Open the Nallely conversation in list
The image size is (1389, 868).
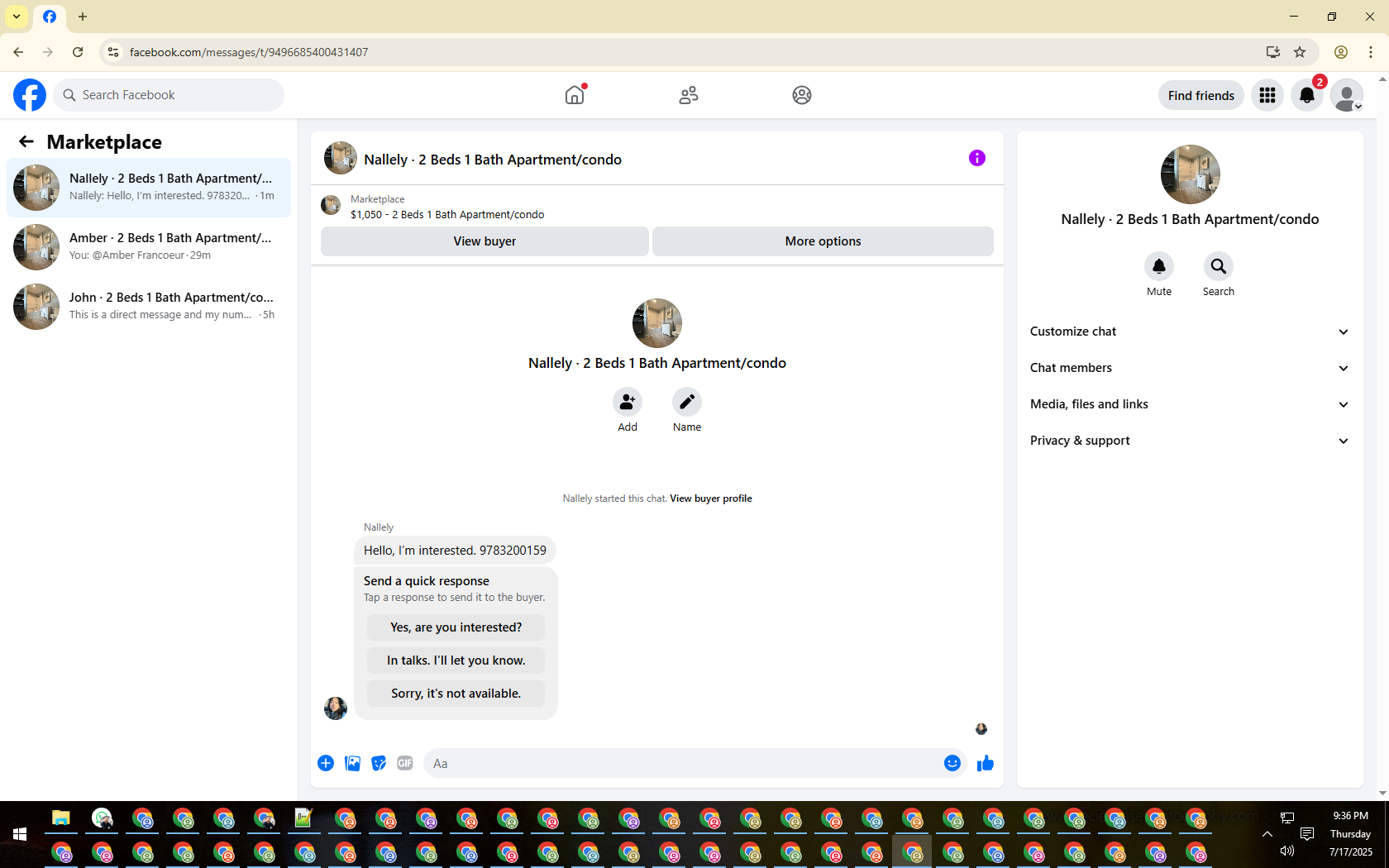[x=149, y=188]
